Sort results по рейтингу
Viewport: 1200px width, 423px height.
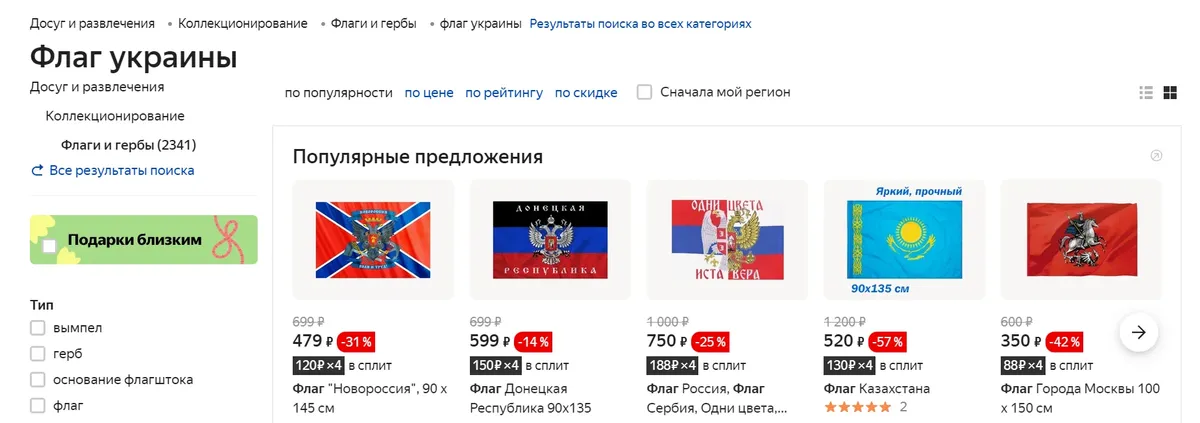tap(504, 93)
